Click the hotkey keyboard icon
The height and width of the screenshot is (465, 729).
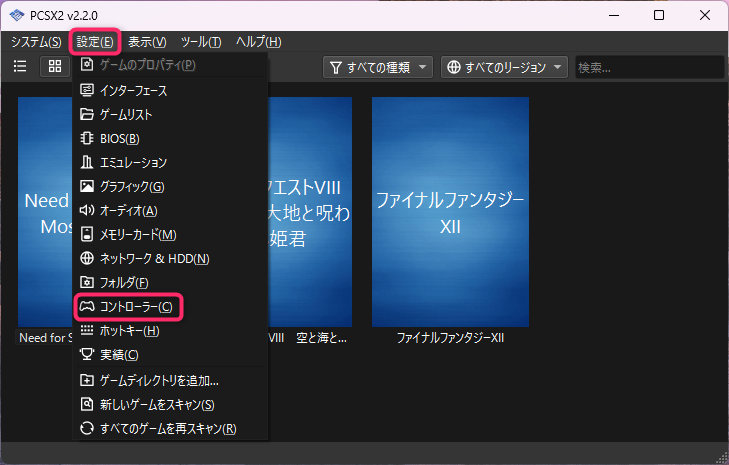(x=86, y=330)
